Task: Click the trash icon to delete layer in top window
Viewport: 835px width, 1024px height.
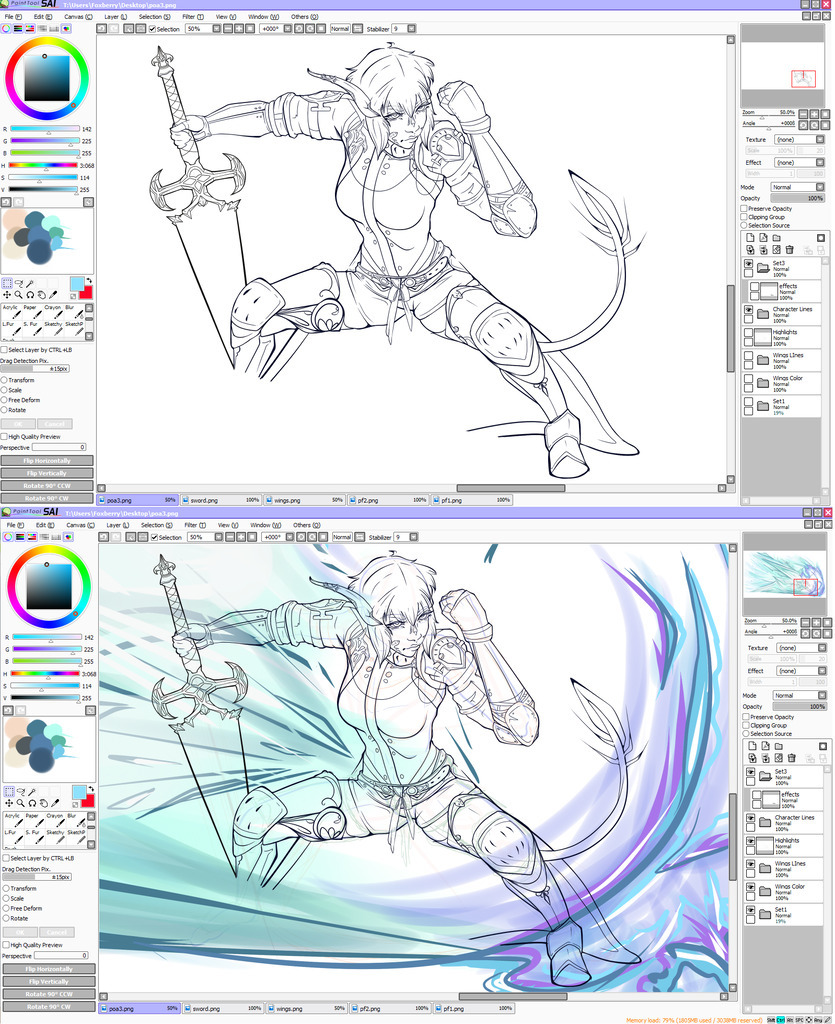Action: (x=789, y=250)
